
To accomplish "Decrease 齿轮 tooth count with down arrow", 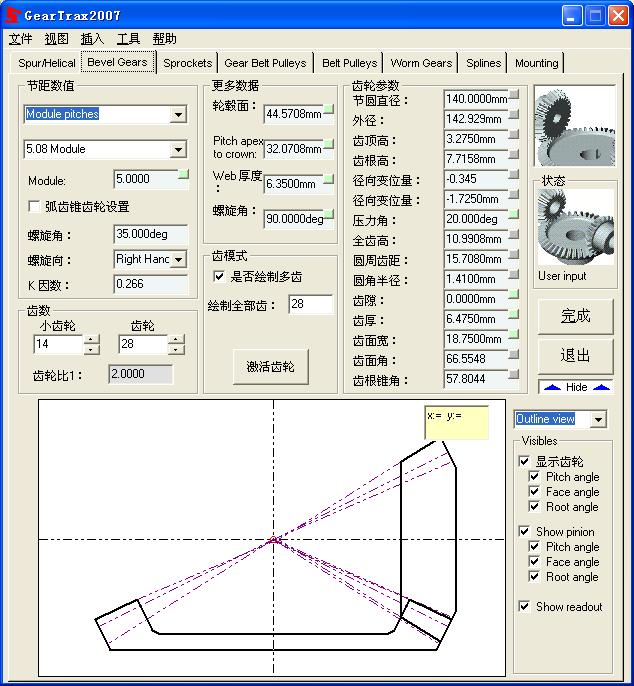I will tap(176, 350).
